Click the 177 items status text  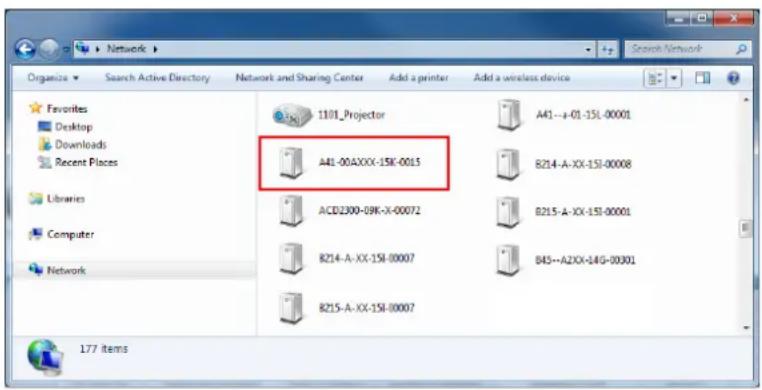pos(104,349)
